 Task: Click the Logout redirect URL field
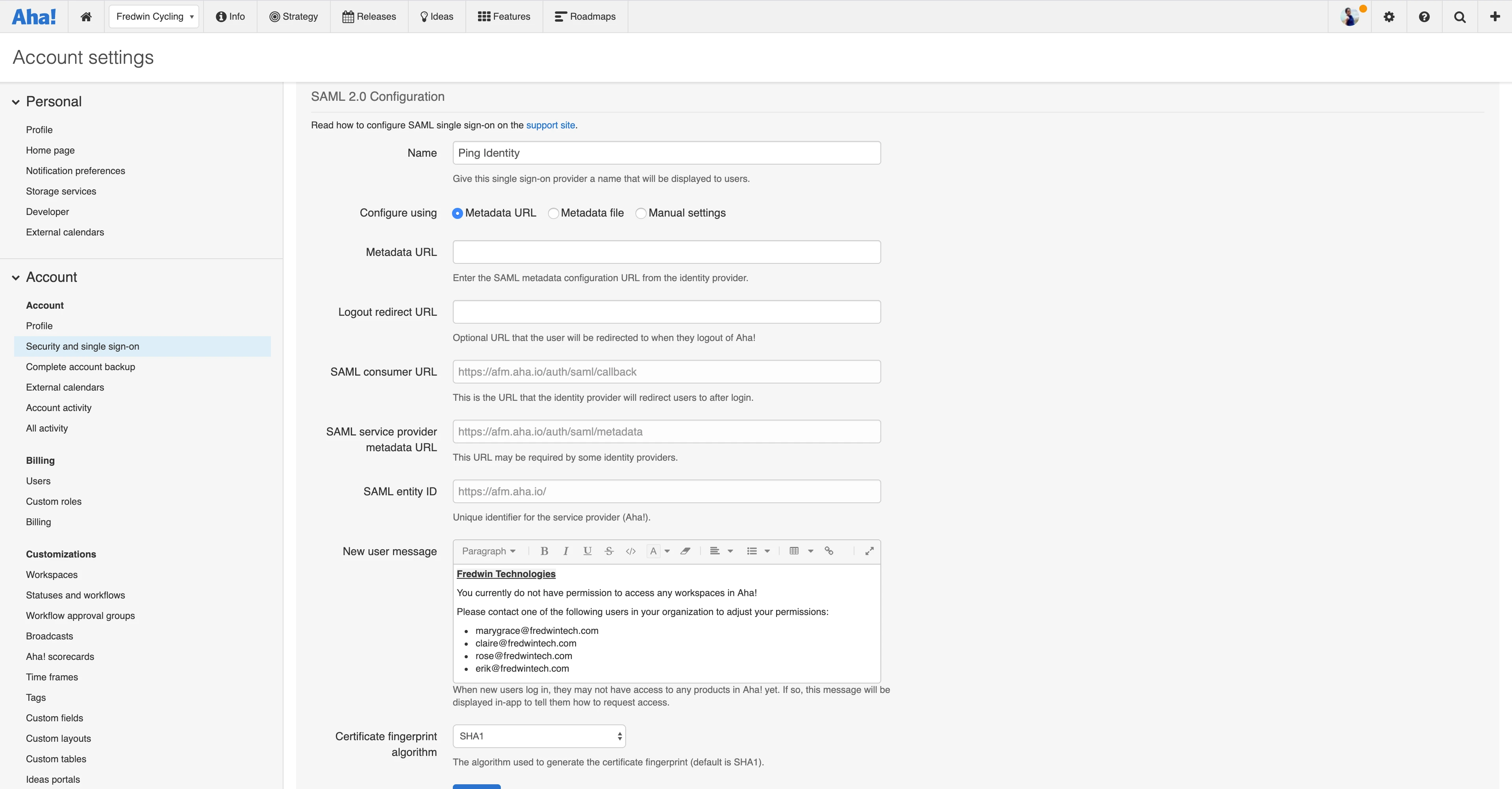[x=666, y=312]
